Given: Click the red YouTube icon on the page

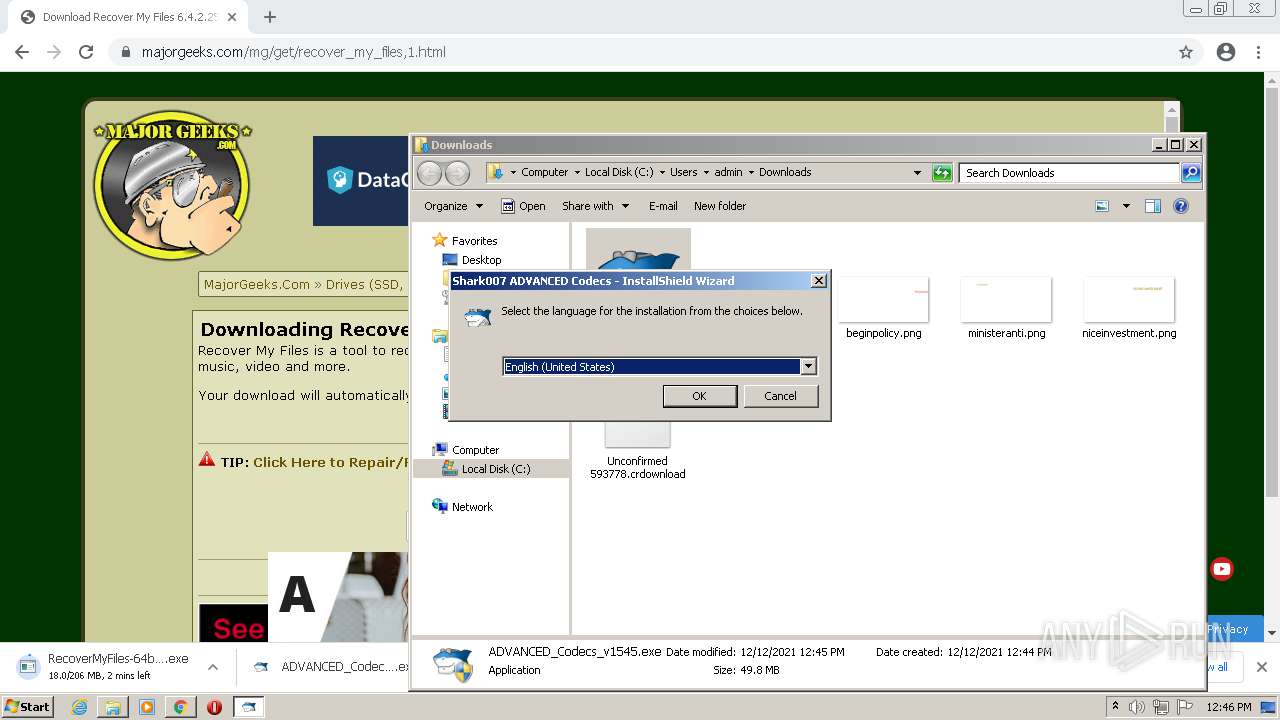Looking at the screenshot, I should (x=1221, y=569).
